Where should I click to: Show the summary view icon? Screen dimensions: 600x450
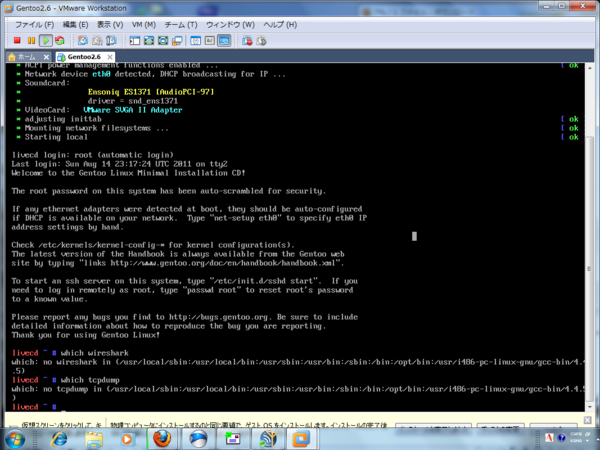click(x=196, y=41)
